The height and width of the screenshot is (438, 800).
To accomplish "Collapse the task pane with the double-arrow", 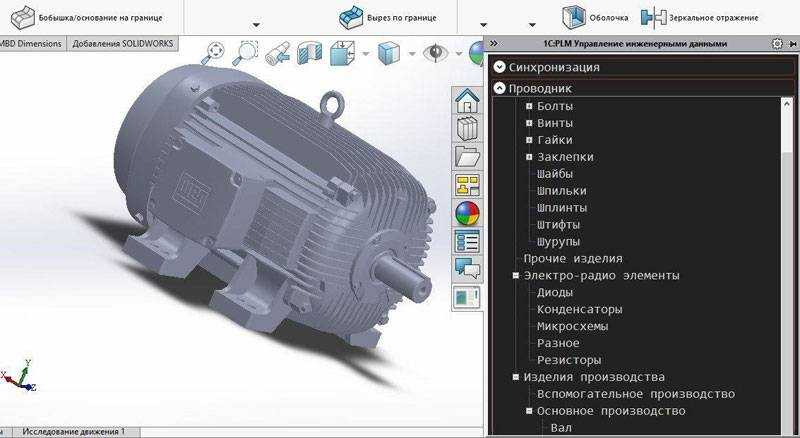I will coord(493,44).
